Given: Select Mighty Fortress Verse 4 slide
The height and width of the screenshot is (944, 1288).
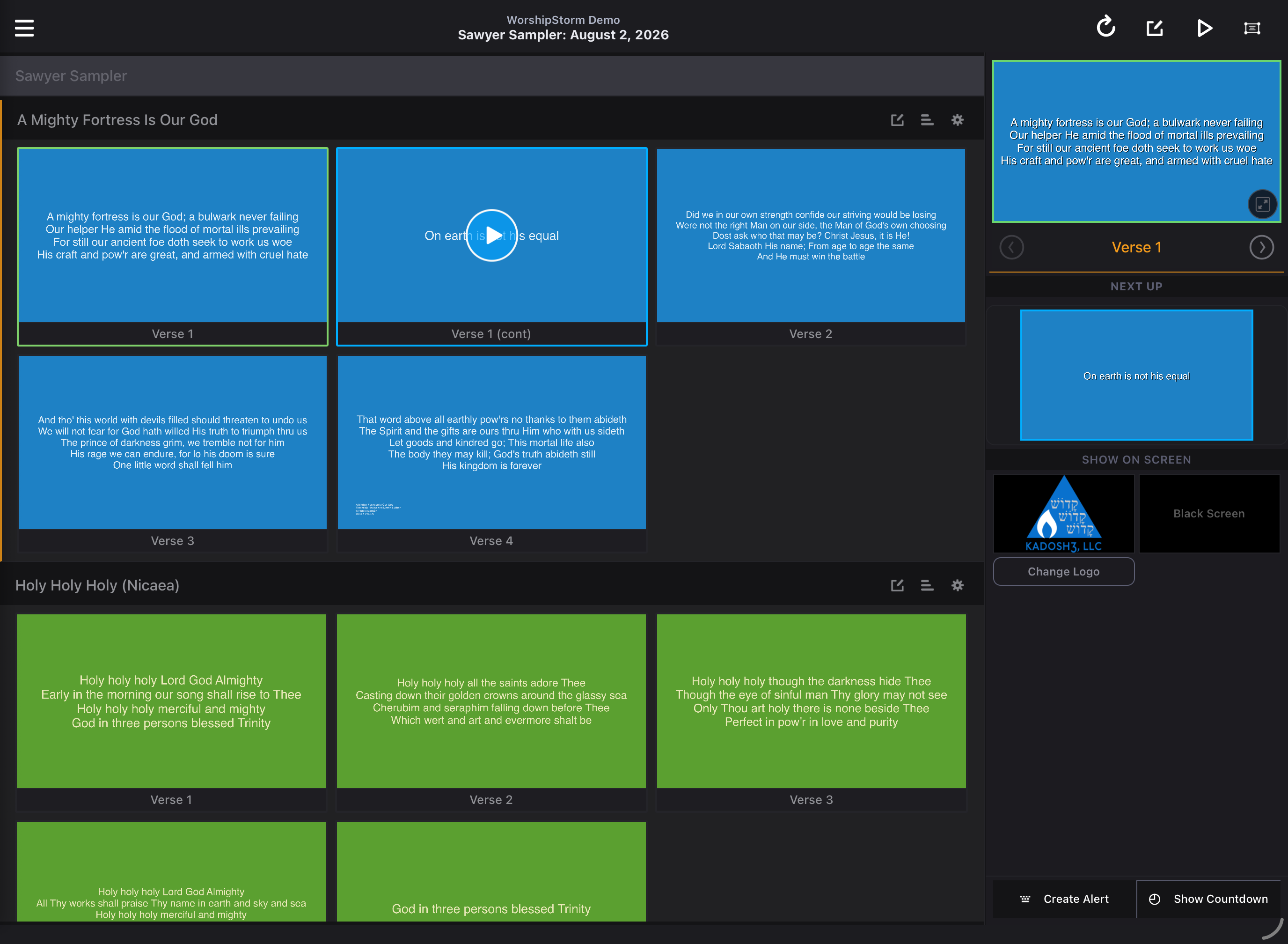Looking at the screenshot, I should tap(491, 454).
